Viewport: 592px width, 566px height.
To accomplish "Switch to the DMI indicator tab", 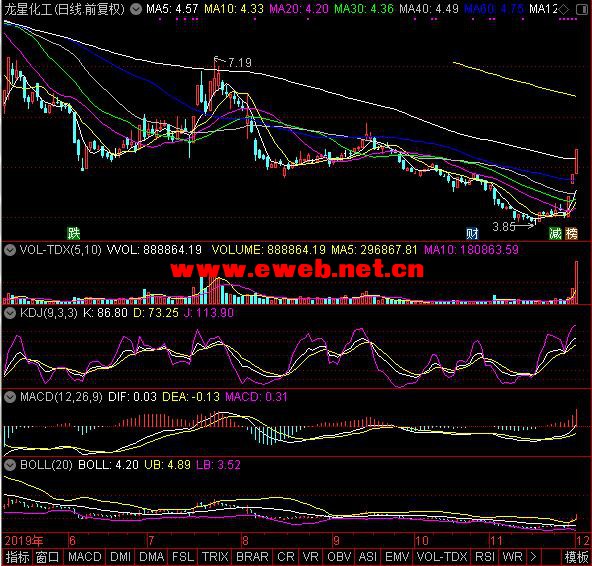I will (121, 557).
